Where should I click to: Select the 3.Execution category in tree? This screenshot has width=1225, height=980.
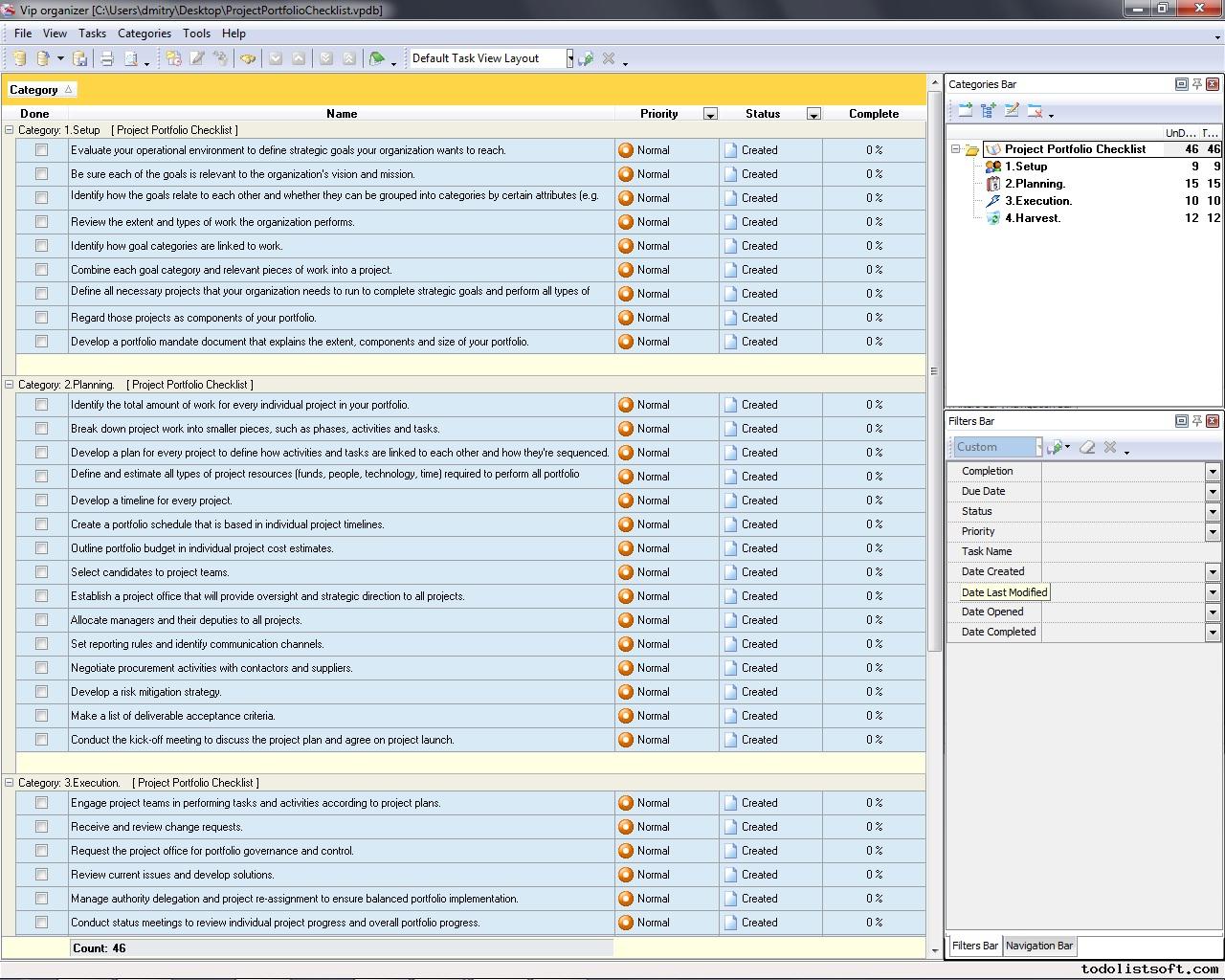tap(1037, 201)
